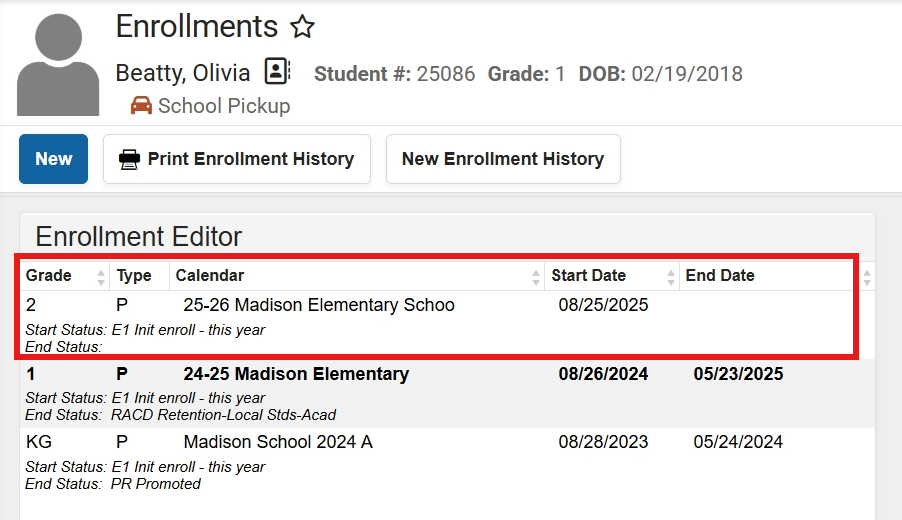The image size is (902, 520).
Task: Click the School Pickup label
Action: (x=224, y=106)
